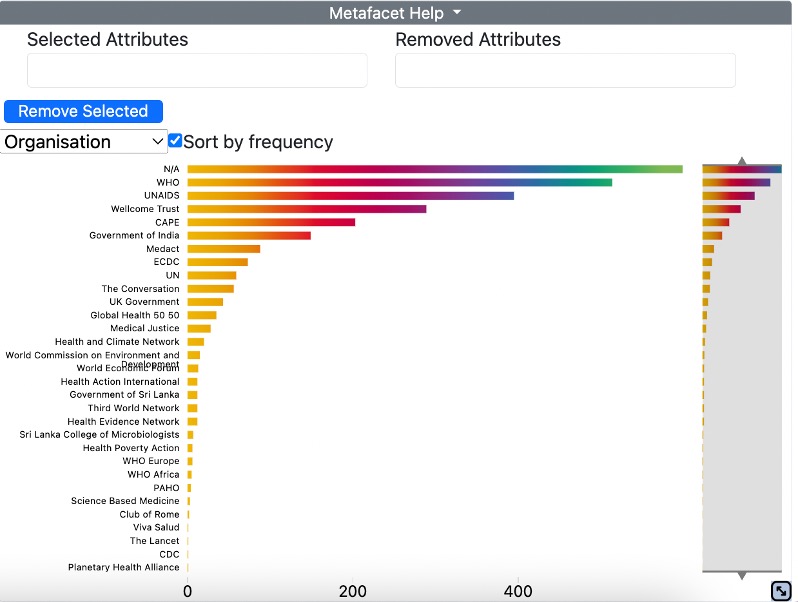Open the Metafacet Help dropdown menu
The image size is (798, 602).
(395, 13)
